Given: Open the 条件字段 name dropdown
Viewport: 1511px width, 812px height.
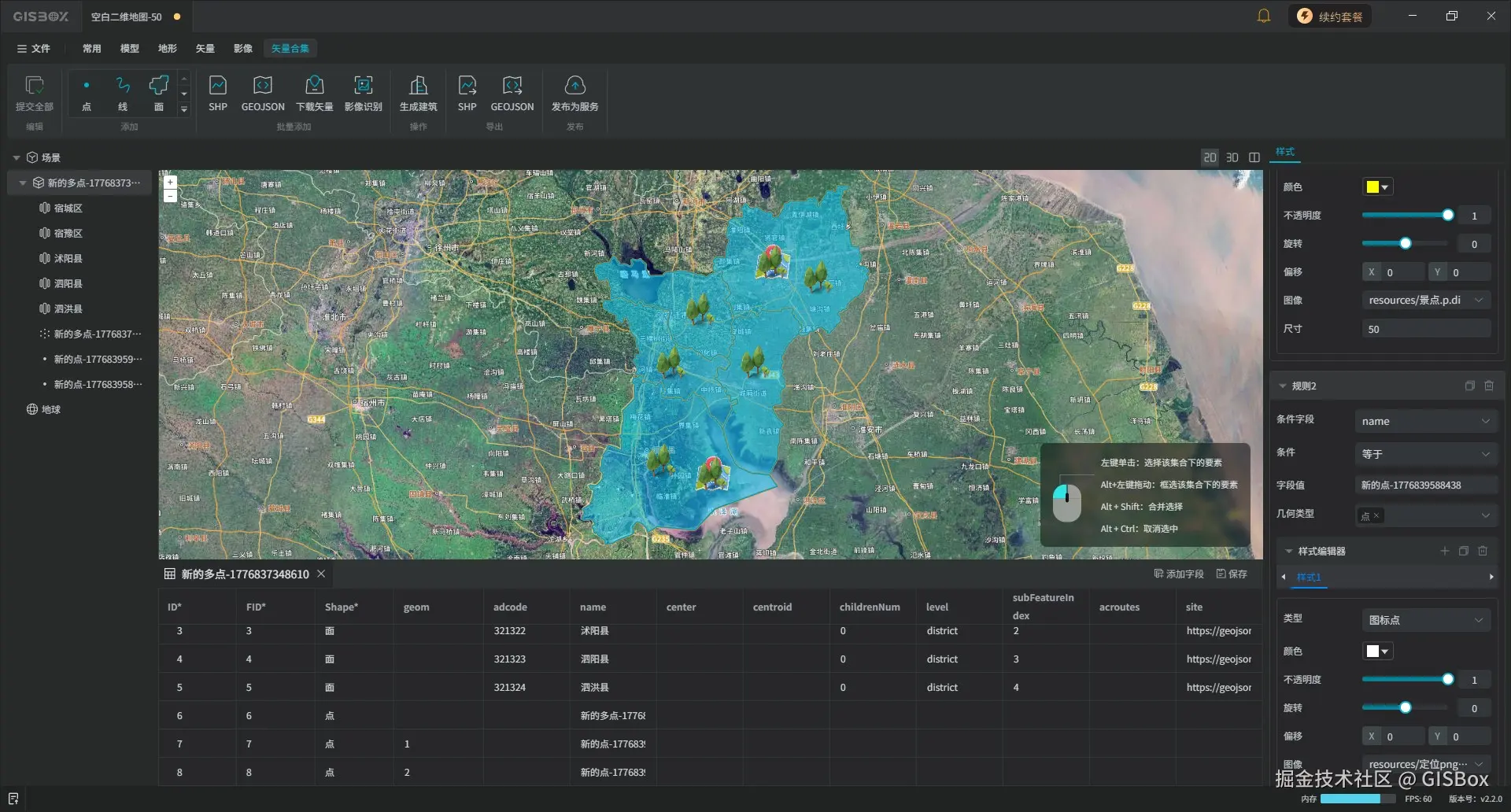Looking at the screenshot, I should tap(1425, 421).
